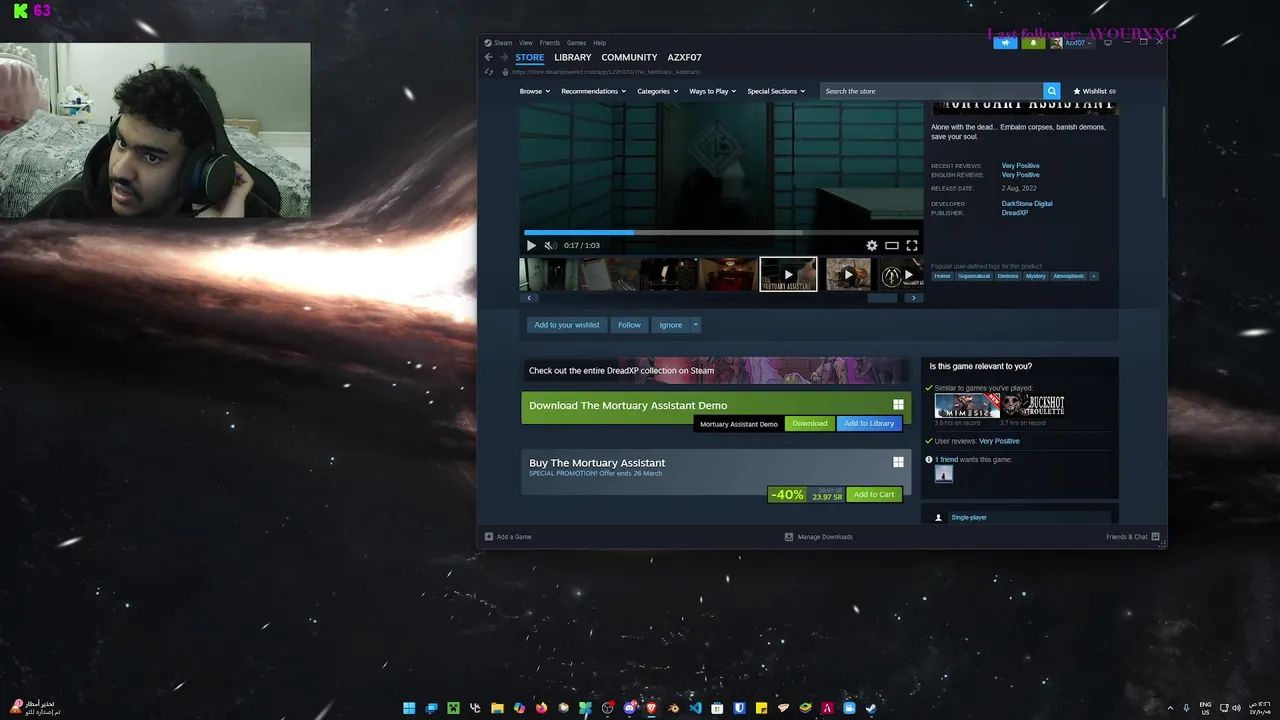Download the Mortuary Assistant Demo

click(x=810, y=424)
